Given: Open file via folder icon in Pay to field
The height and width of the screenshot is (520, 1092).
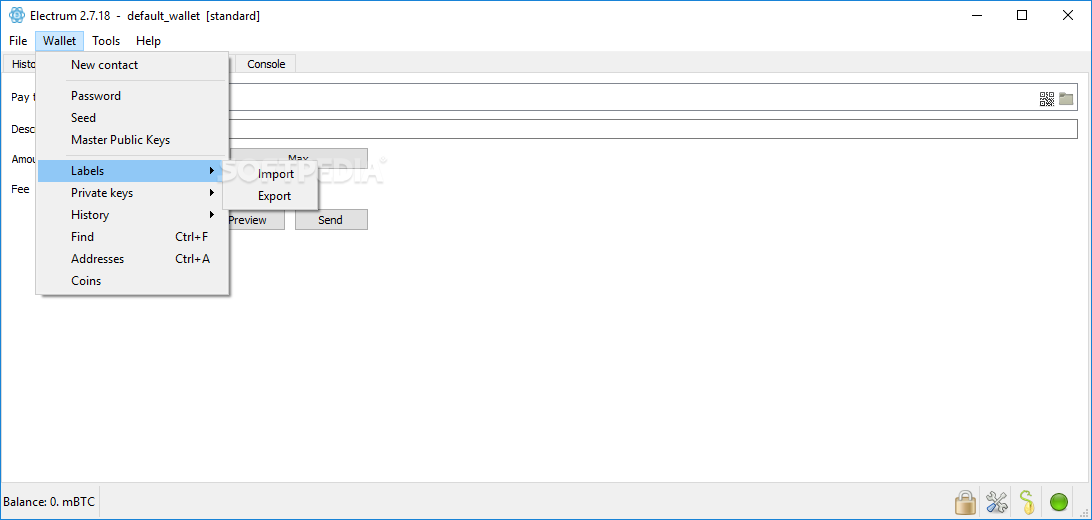Looking at the screenshot, I should 1066,99.
